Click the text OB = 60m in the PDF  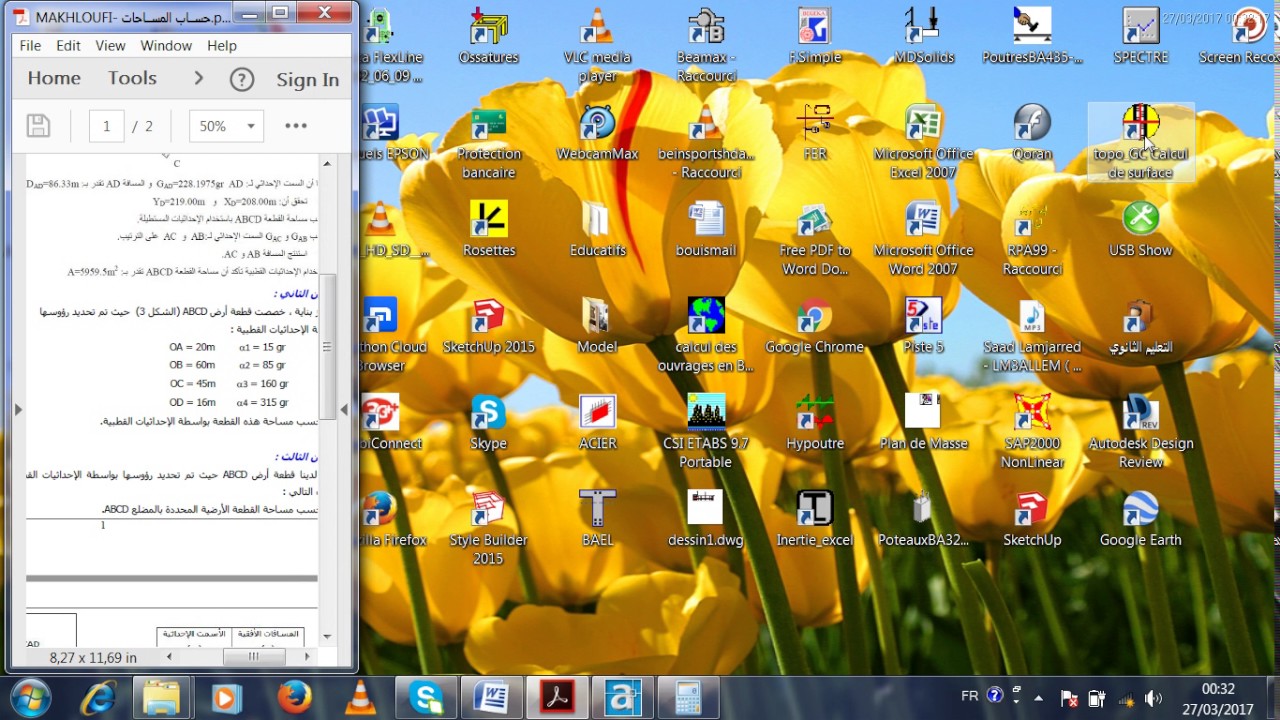point(192,365)
